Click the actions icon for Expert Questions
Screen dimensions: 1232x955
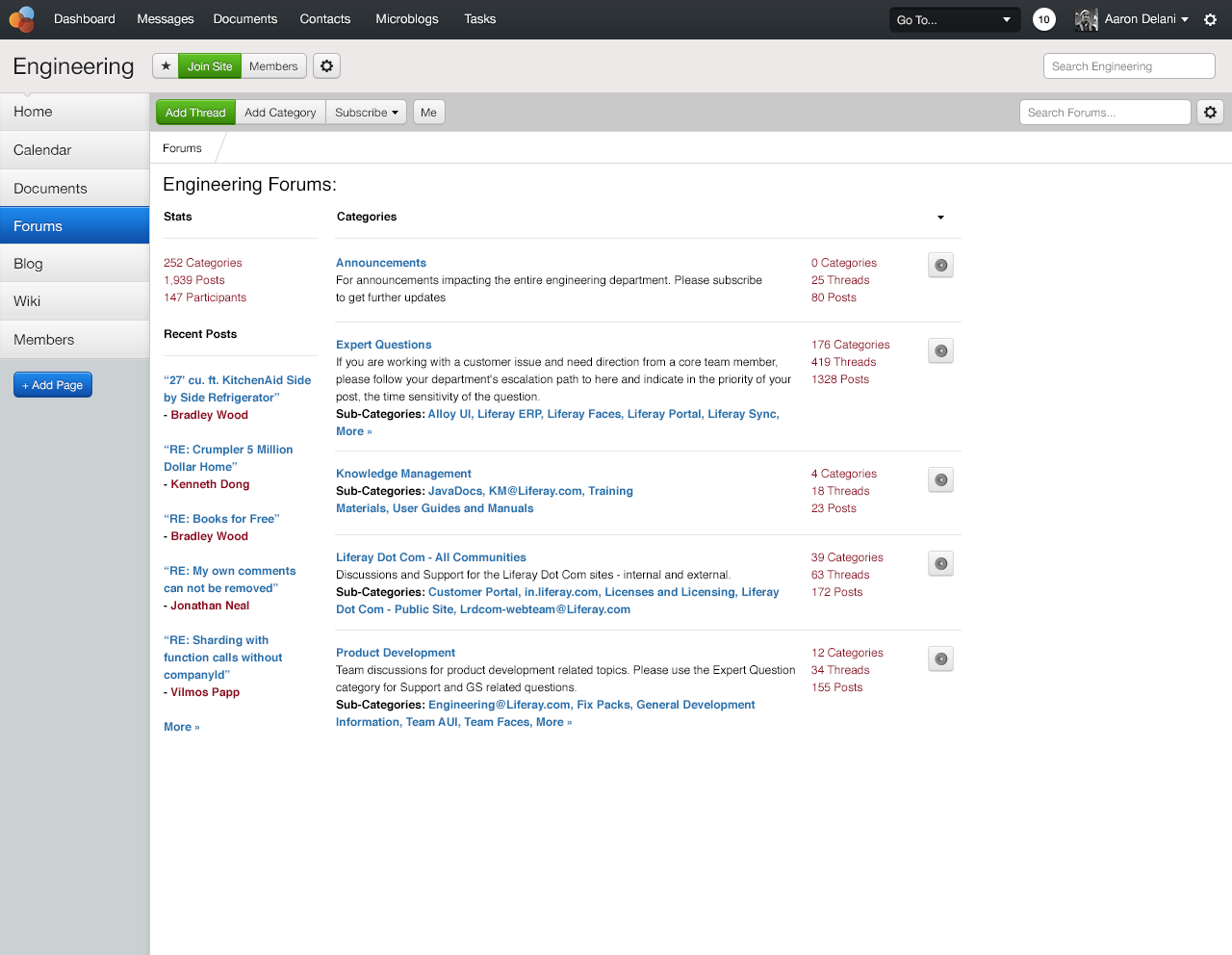940,350
